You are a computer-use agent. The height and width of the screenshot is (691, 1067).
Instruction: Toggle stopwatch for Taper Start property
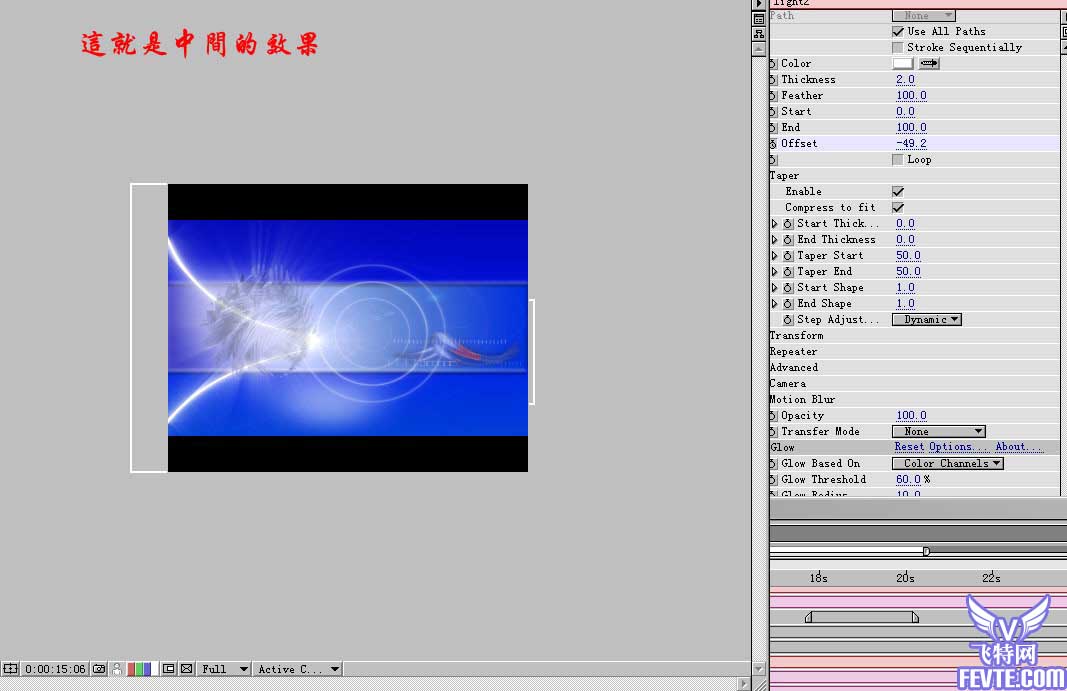787,255
